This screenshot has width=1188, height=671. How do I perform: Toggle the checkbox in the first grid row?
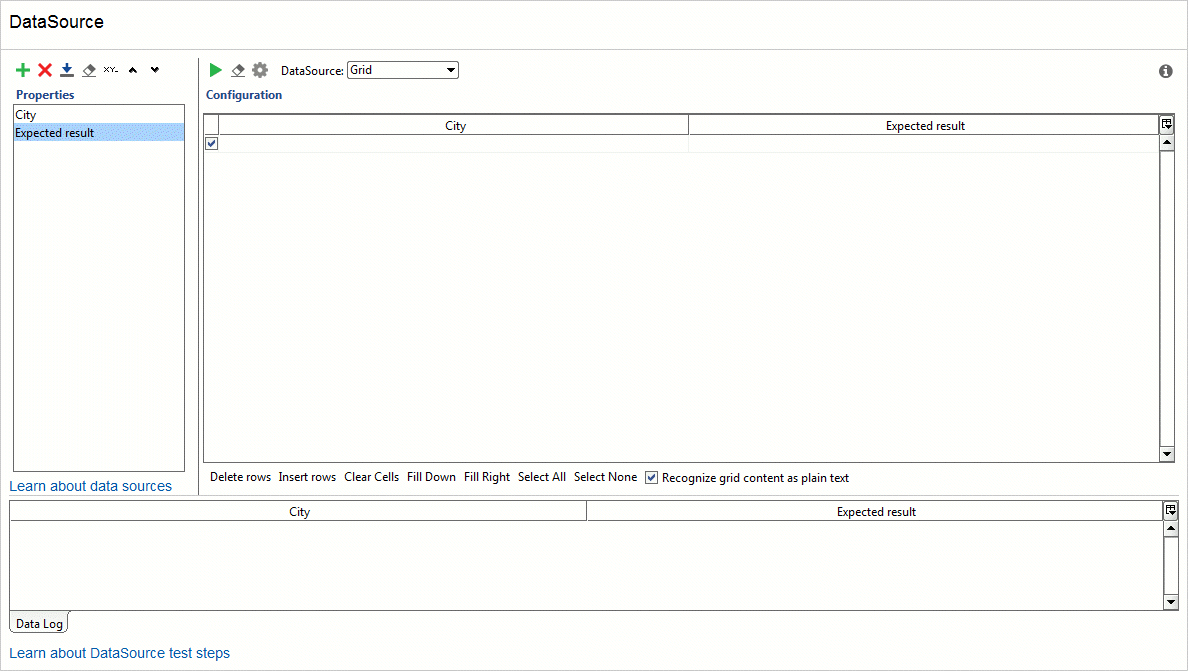pos(211,143)
